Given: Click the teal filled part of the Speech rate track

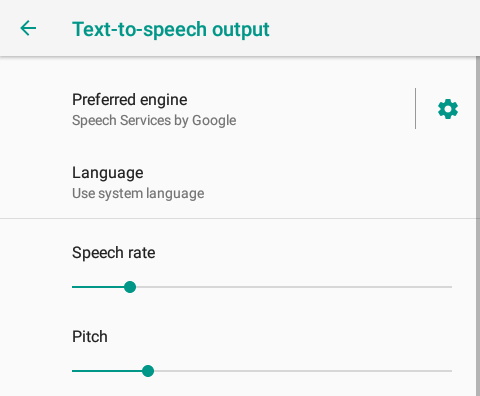Looking at the screenshot, I should [x=98, y=287].
